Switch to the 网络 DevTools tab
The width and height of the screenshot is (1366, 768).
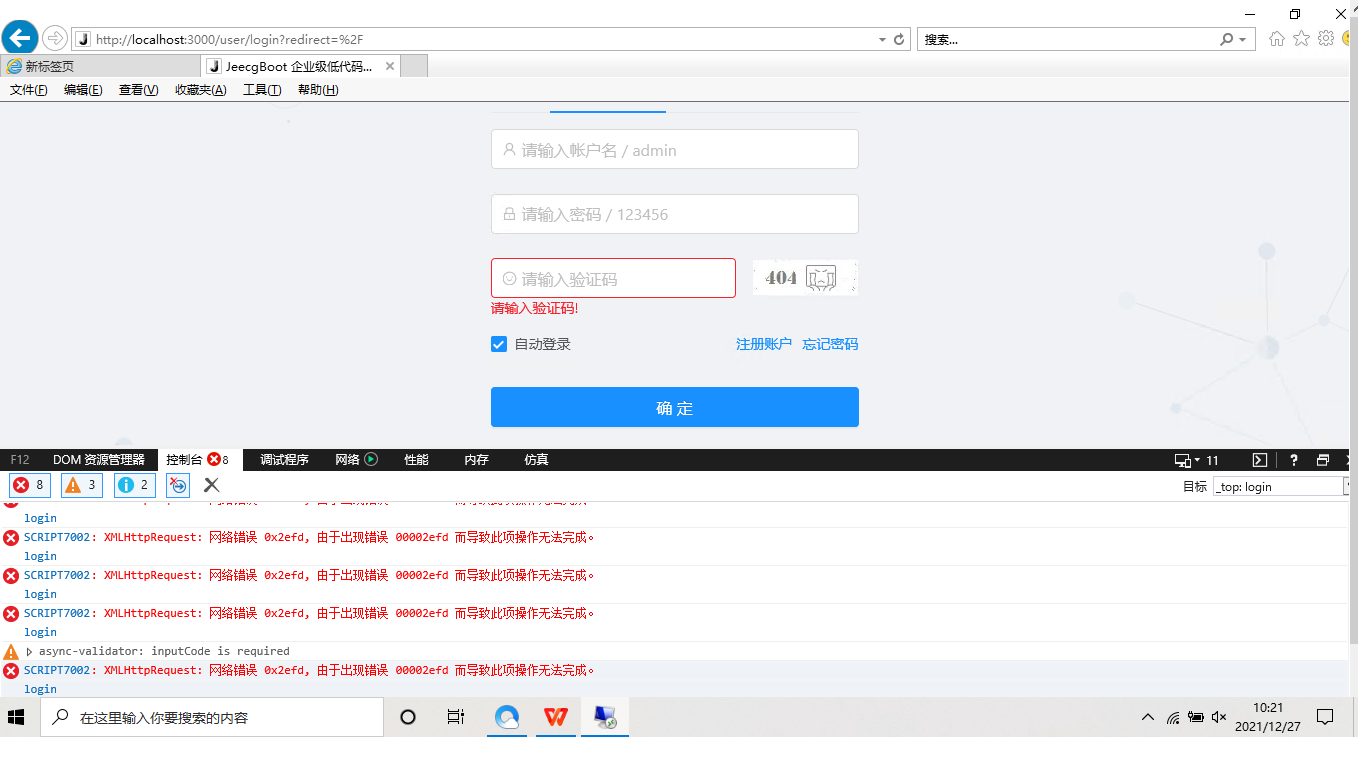point(346,460)
